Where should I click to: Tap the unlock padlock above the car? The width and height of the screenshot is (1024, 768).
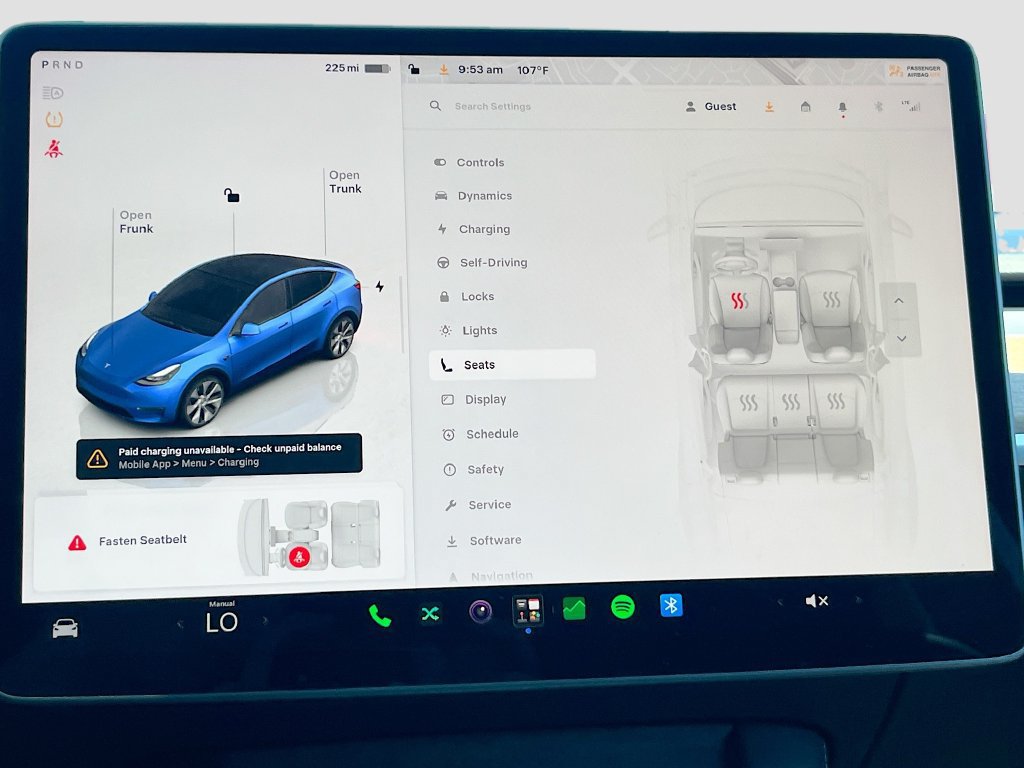(231, 195)
